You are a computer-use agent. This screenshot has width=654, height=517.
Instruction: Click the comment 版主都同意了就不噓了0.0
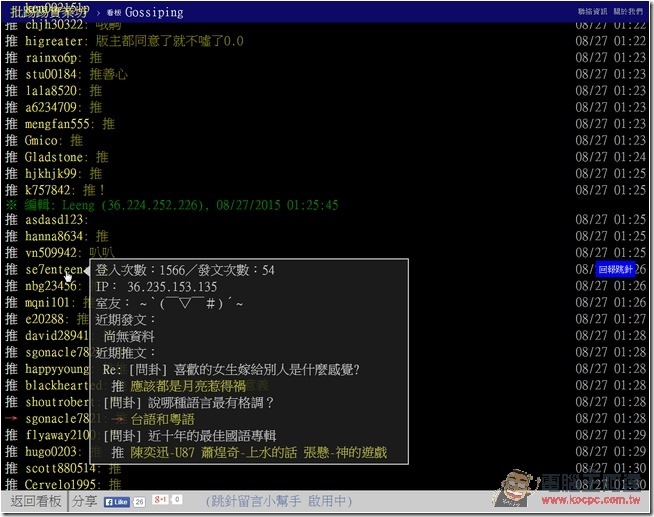pos(169,41)
